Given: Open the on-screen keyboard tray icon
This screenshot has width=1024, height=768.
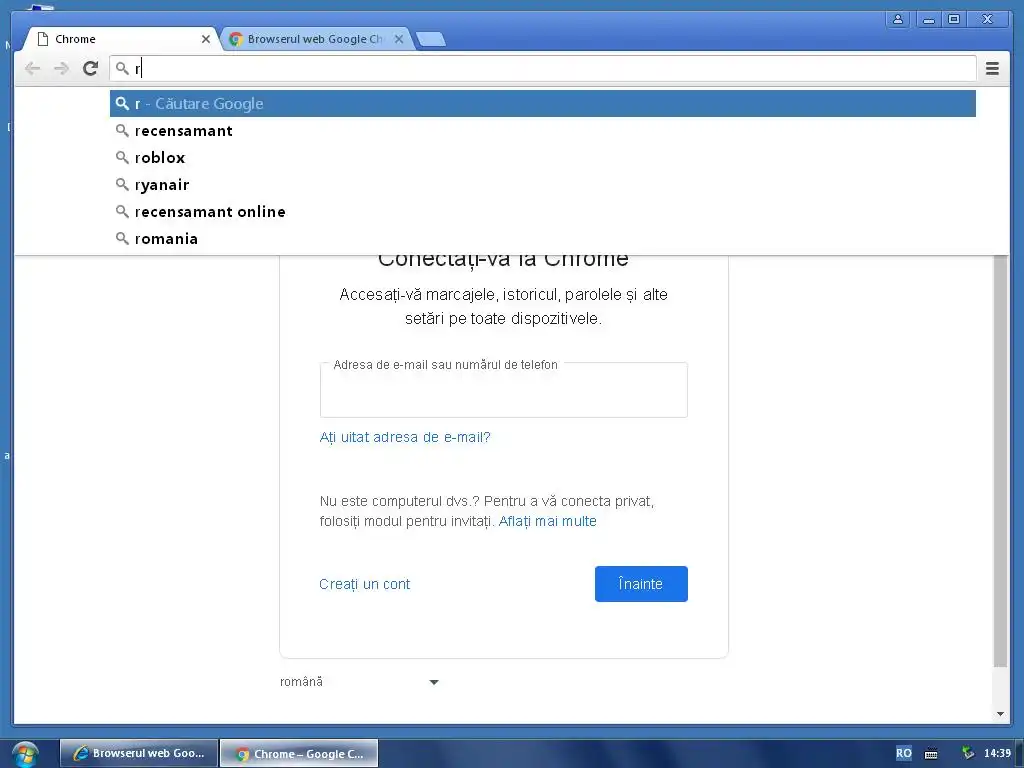Looking at the screenshot, I should coord(931,754).
